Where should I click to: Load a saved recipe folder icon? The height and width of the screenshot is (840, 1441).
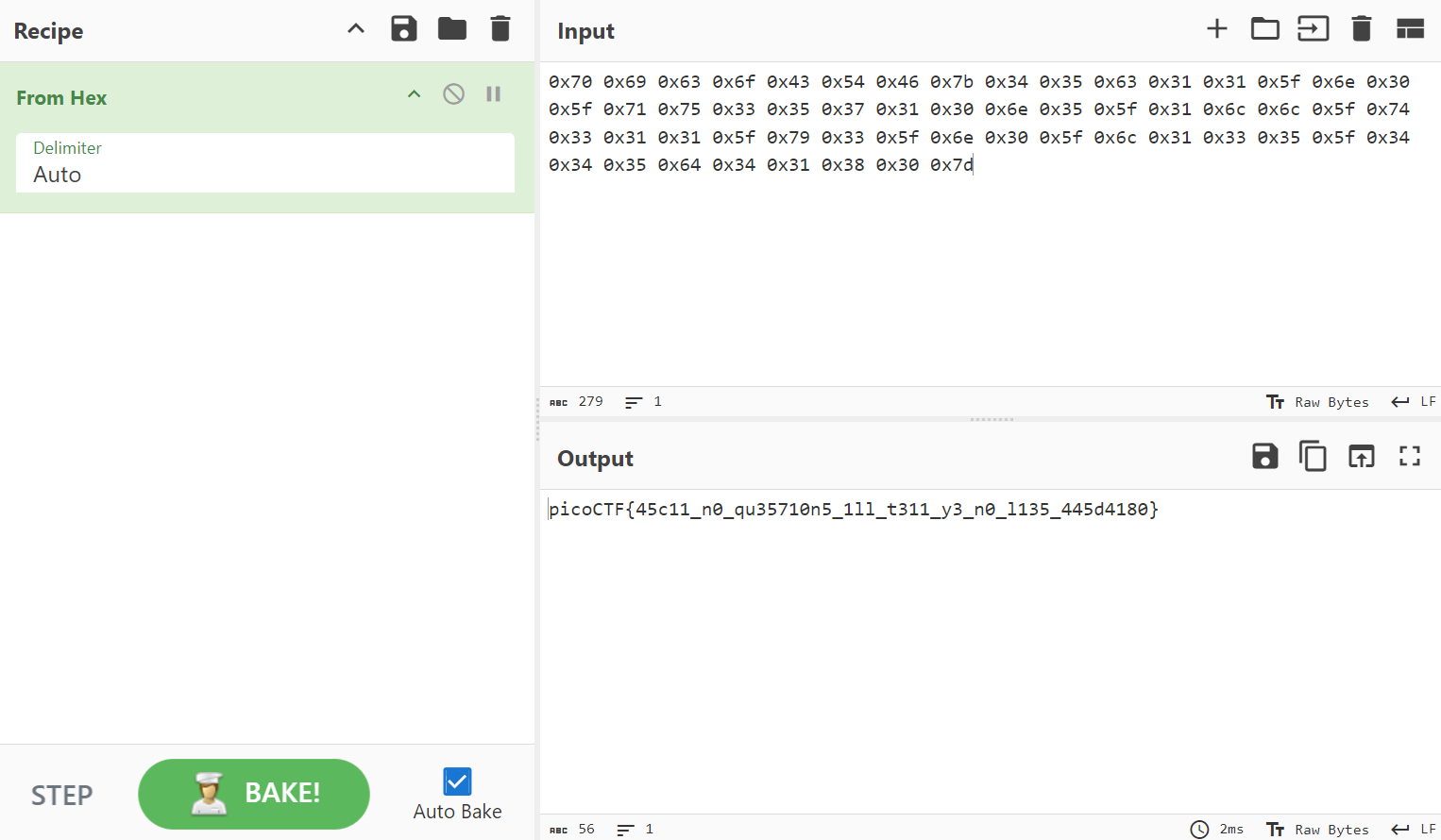pyautogui.click(x=452, y=29)
